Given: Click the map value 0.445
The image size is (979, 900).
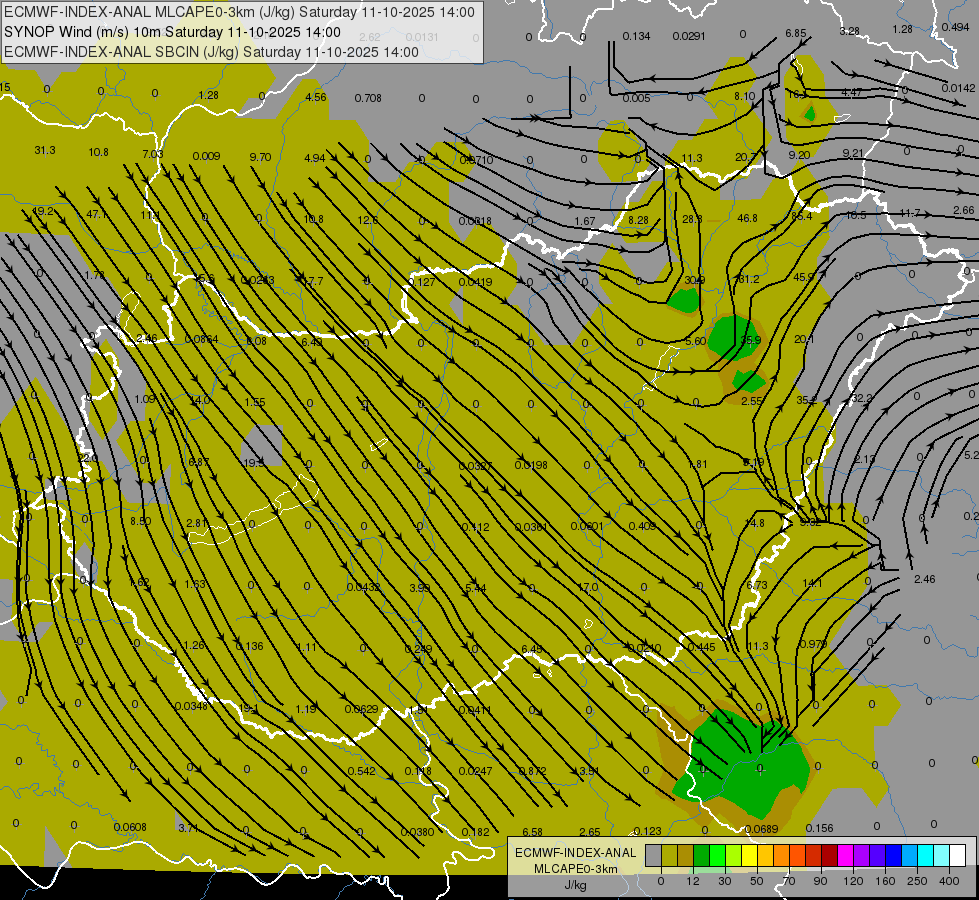Looking at the screenshot, I should tap(701, 647).
